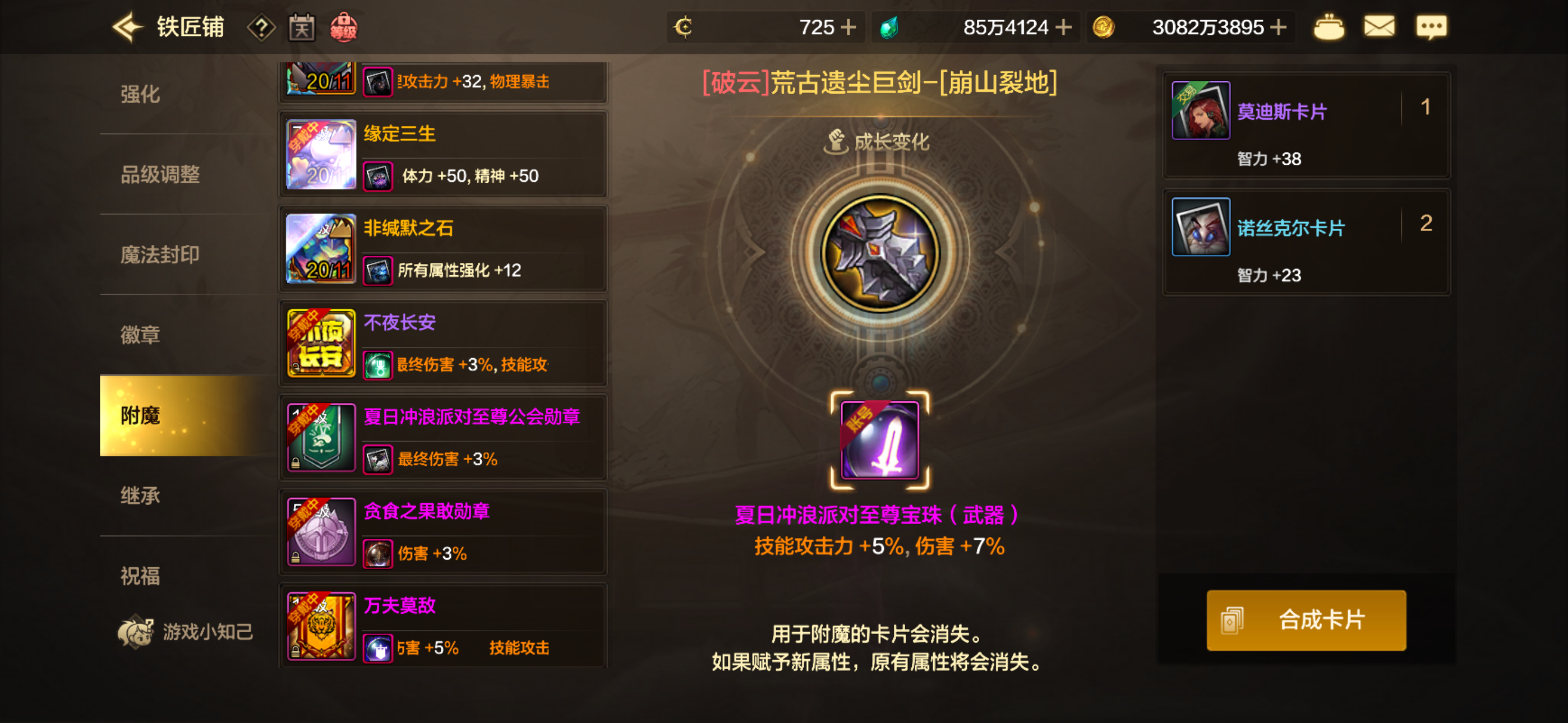Open the calendar icon in top bar
The image size is (1568, 723).
302,27
